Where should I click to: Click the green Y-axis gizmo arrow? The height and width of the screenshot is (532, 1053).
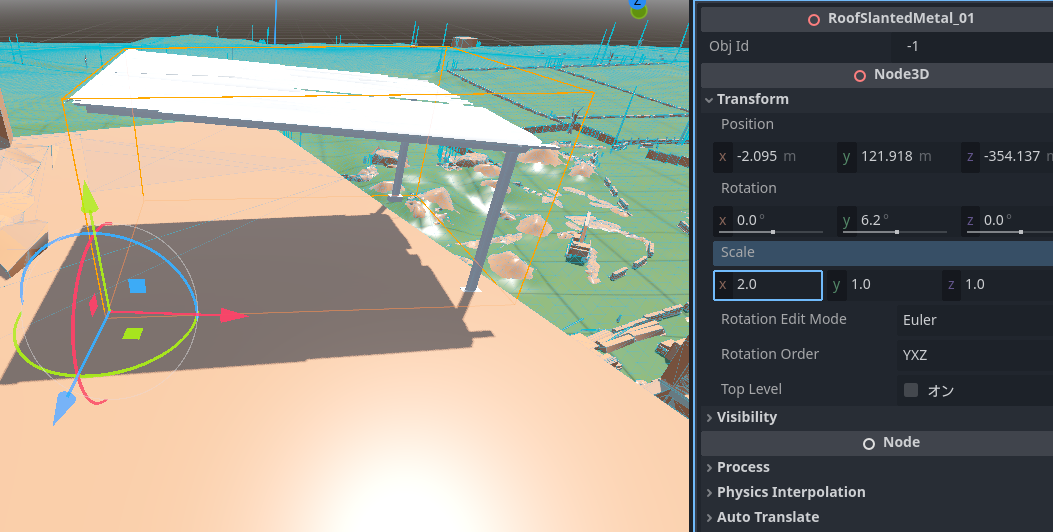[89, 198]
